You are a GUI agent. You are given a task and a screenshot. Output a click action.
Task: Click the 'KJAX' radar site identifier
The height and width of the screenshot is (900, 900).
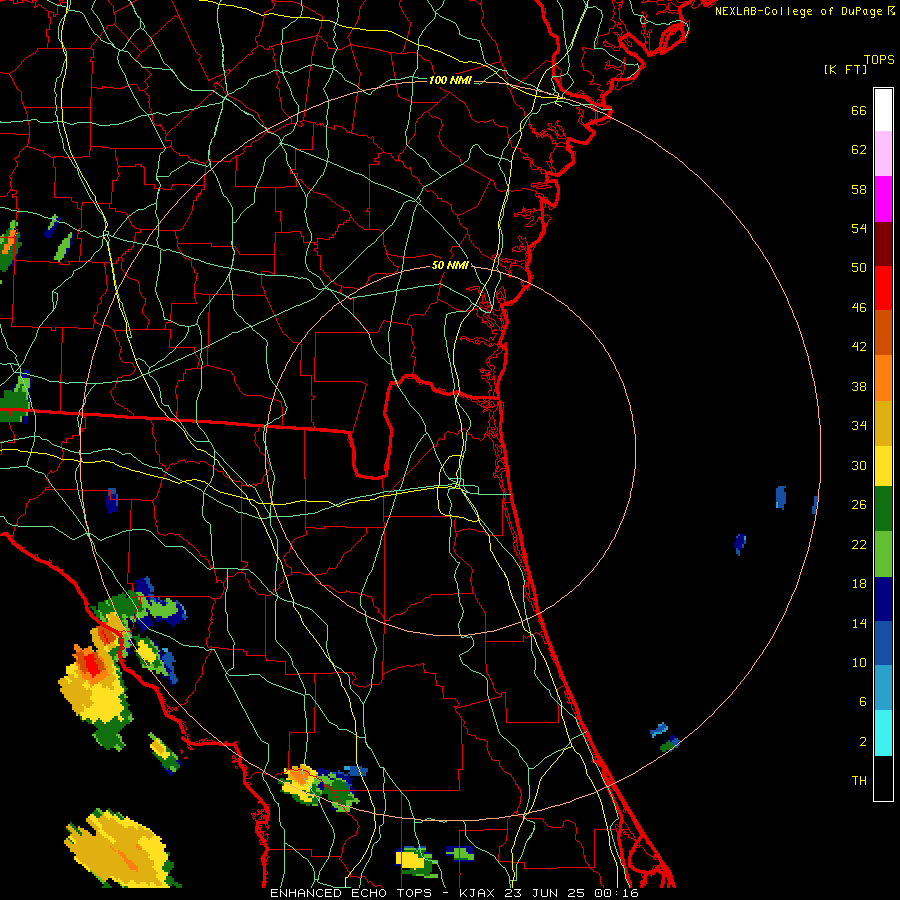479,893
